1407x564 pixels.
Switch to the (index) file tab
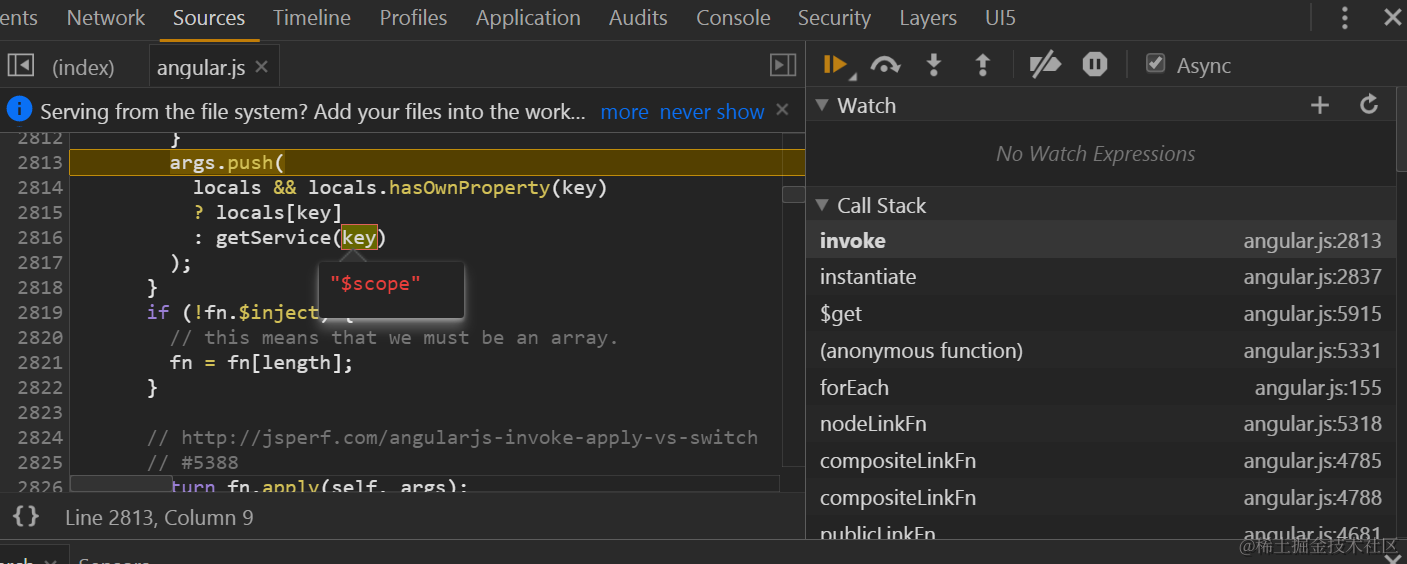(83, 67)
